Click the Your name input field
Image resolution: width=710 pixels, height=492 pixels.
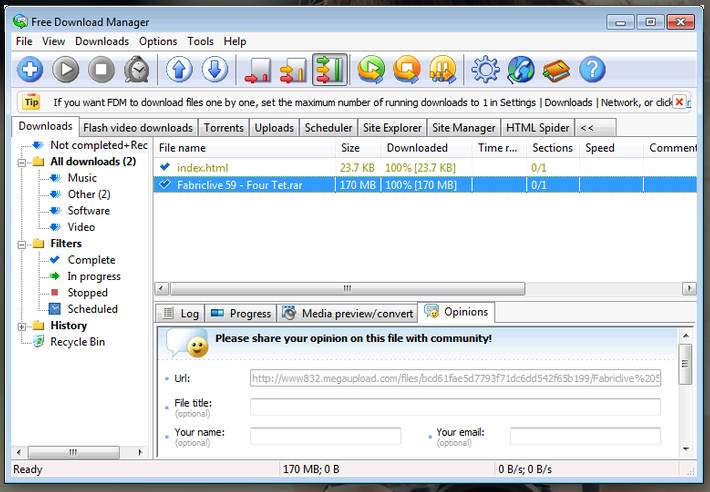point(325,436)
